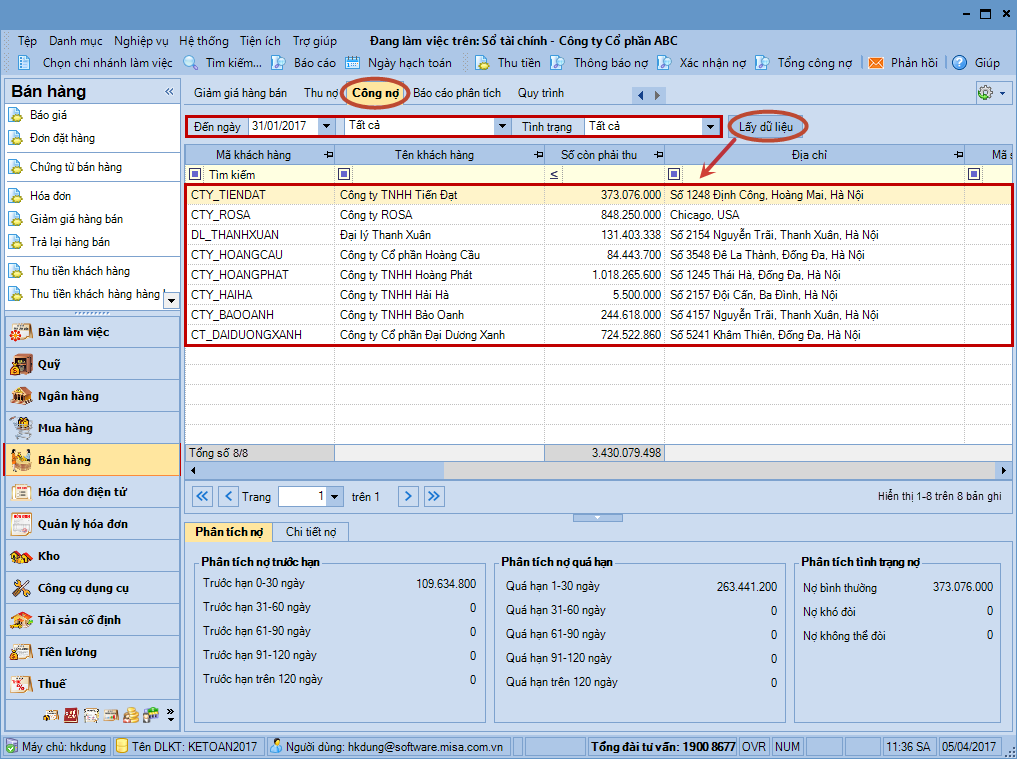
Task: Open Báo cáo from the toolbar
Action: [x=304, y=63]
